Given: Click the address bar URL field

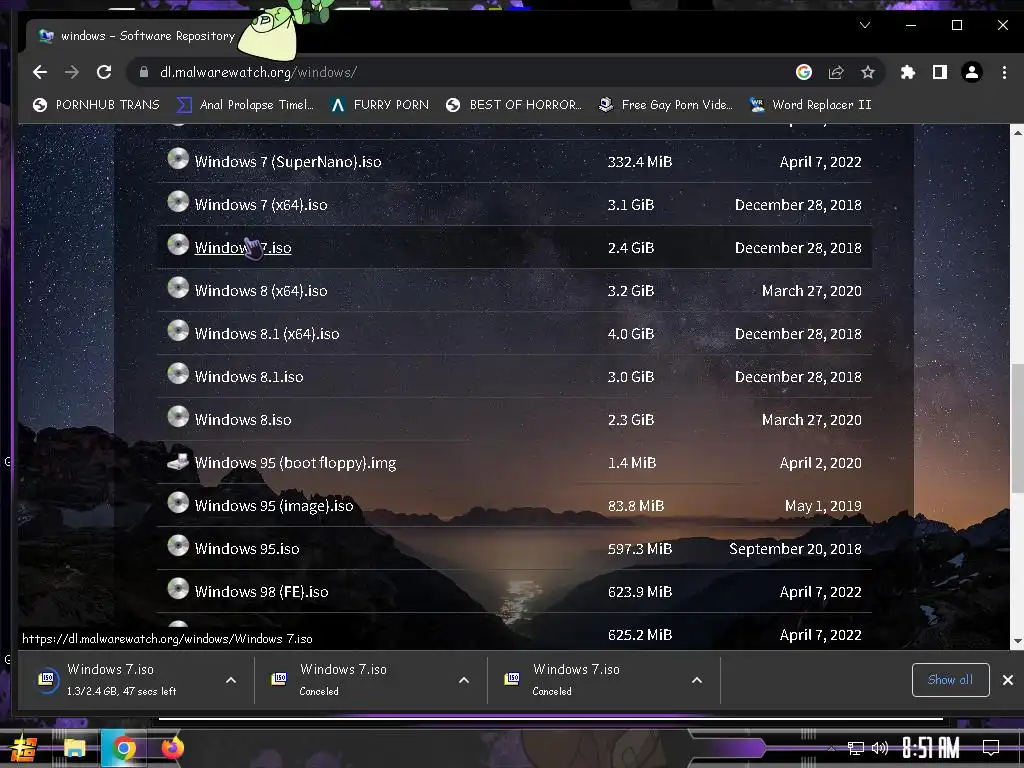Looking at the screenshot, I should (x=457, y=72).
